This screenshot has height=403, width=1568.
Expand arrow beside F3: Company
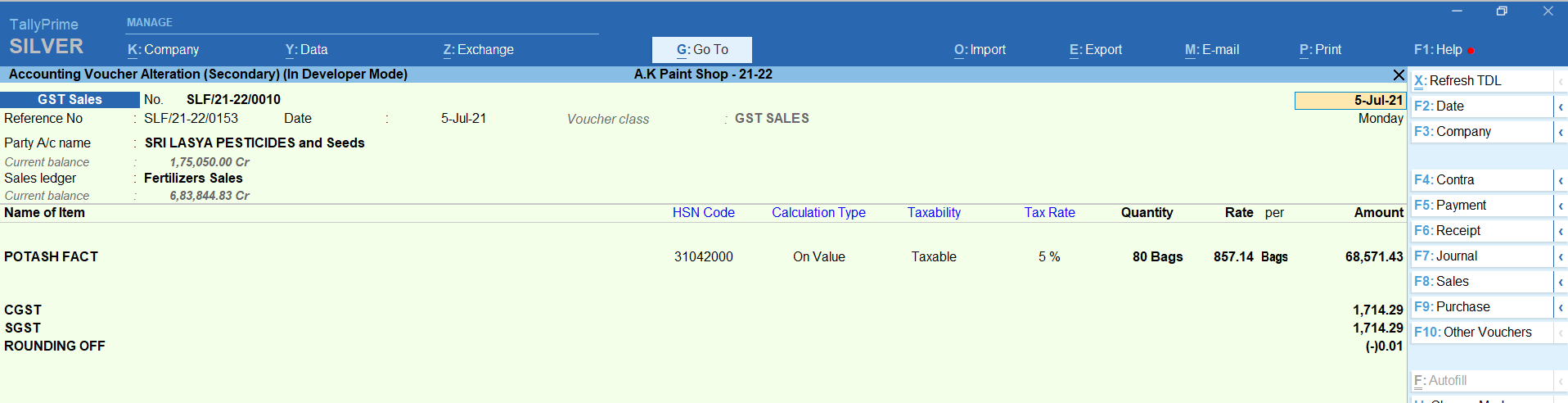pyautogui.click(x=1561, y=132)
